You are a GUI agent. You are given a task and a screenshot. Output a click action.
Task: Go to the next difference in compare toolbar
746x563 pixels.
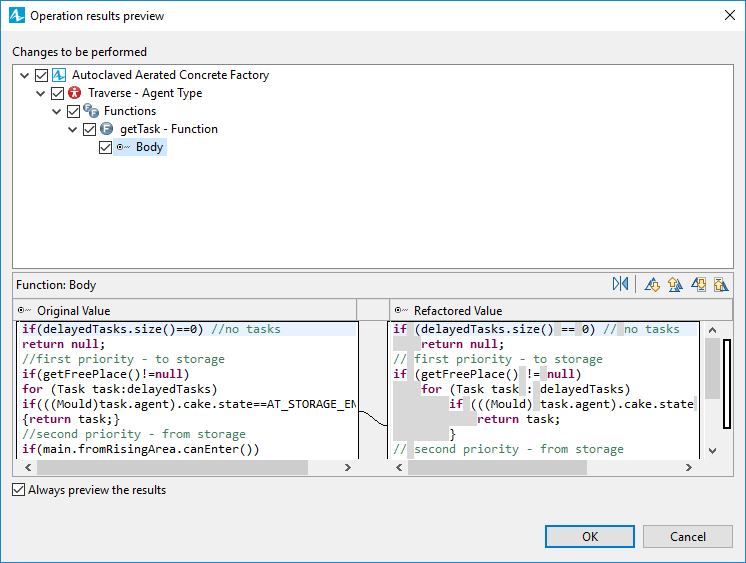point(652,284)
